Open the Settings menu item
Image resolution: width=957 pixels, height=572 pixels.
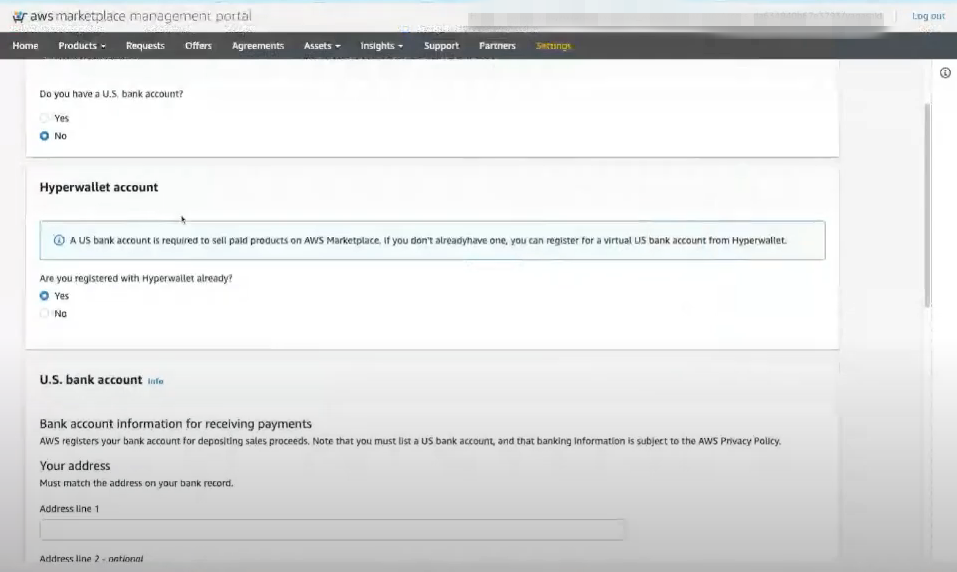pos(553,46)
